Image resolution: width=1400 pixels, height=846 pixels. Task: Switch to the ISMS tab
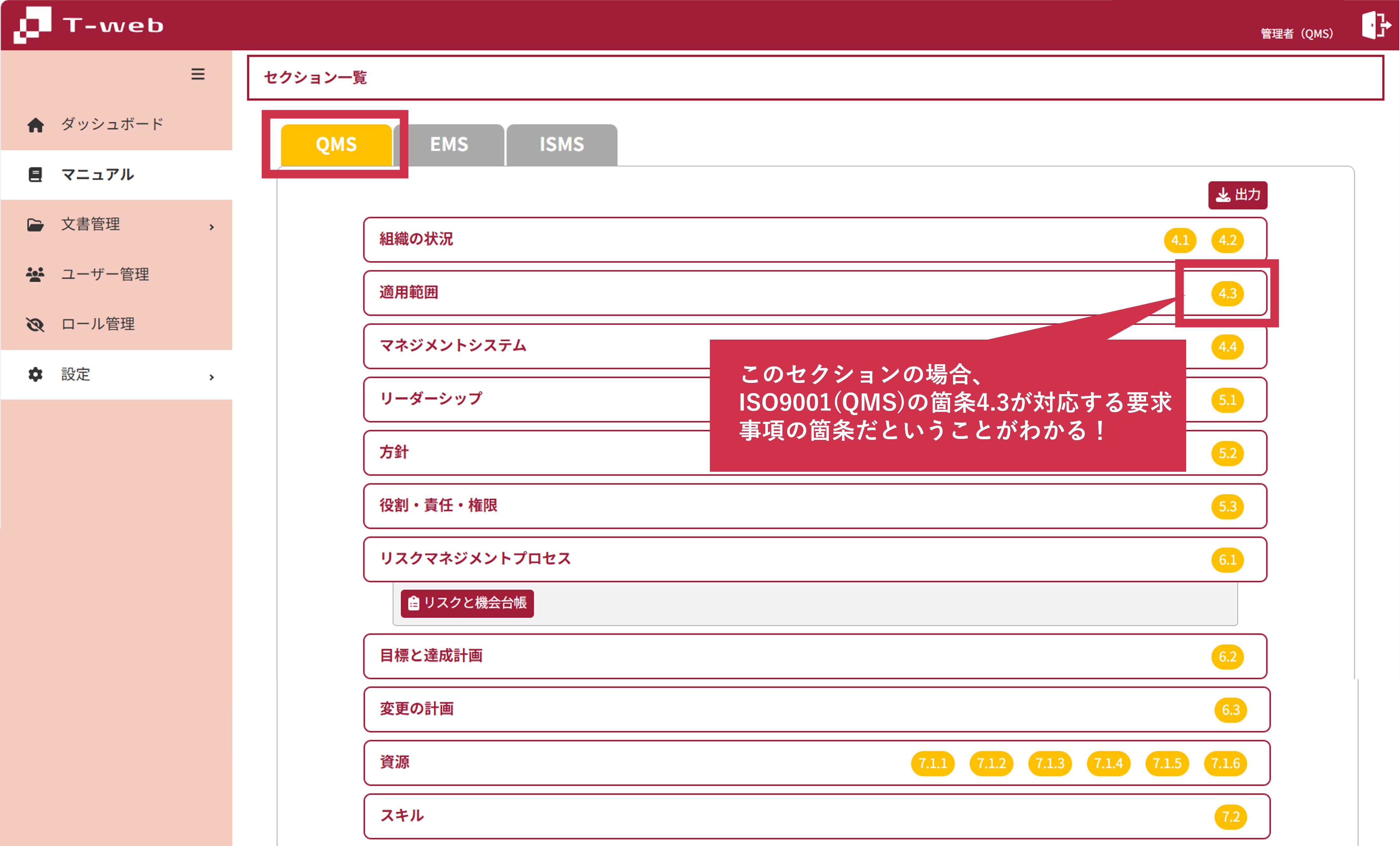point(561,145)
